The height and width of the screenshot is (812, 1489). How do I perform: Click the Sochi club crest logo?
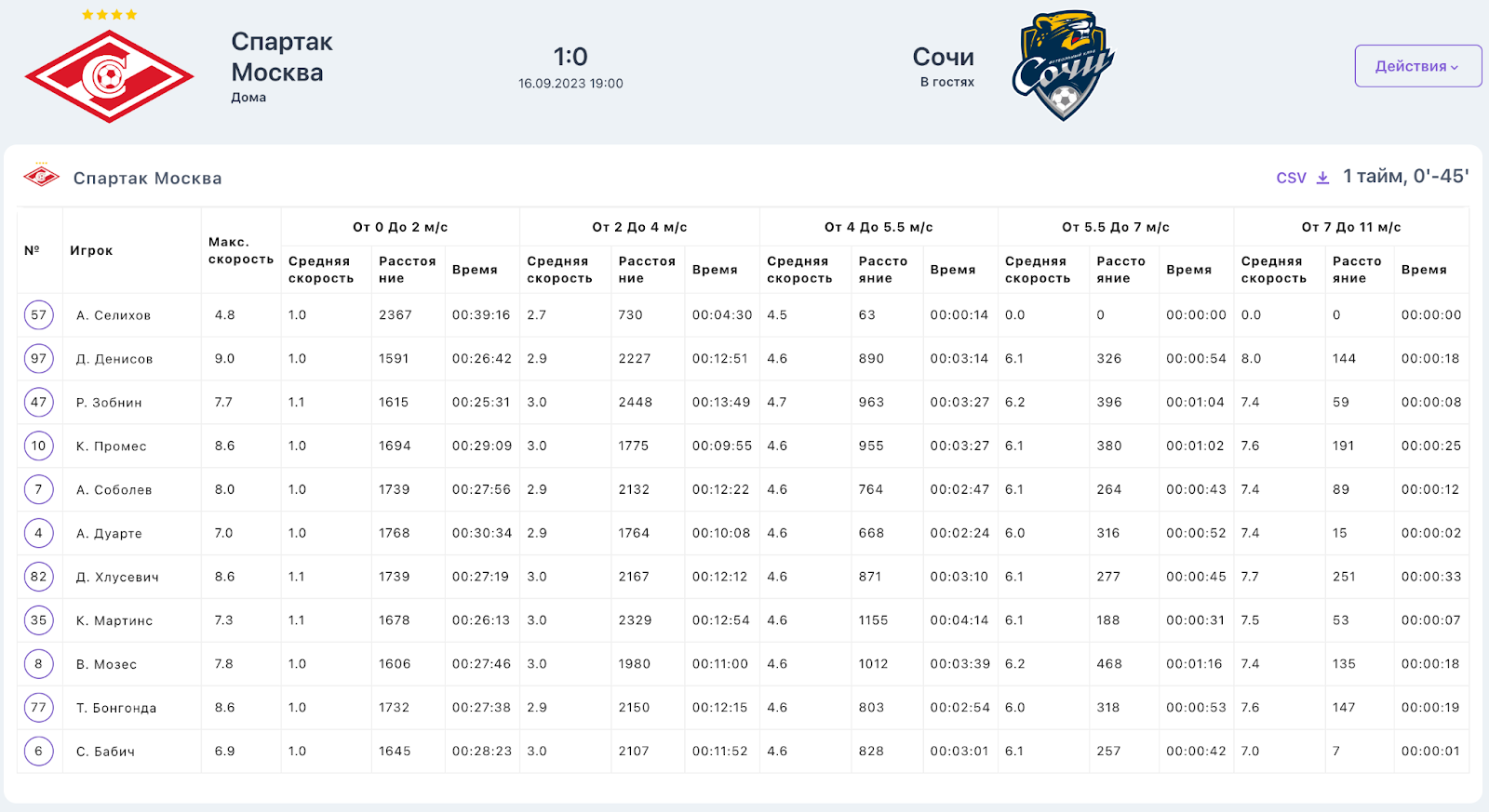click(x=1063, y=65)
